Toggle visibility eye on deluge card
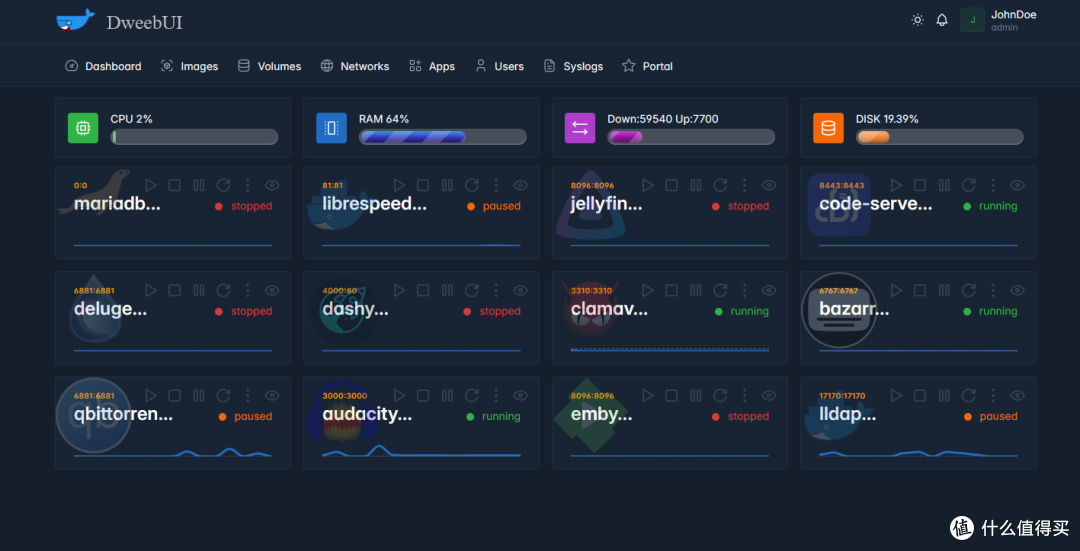 coord(272,290)
